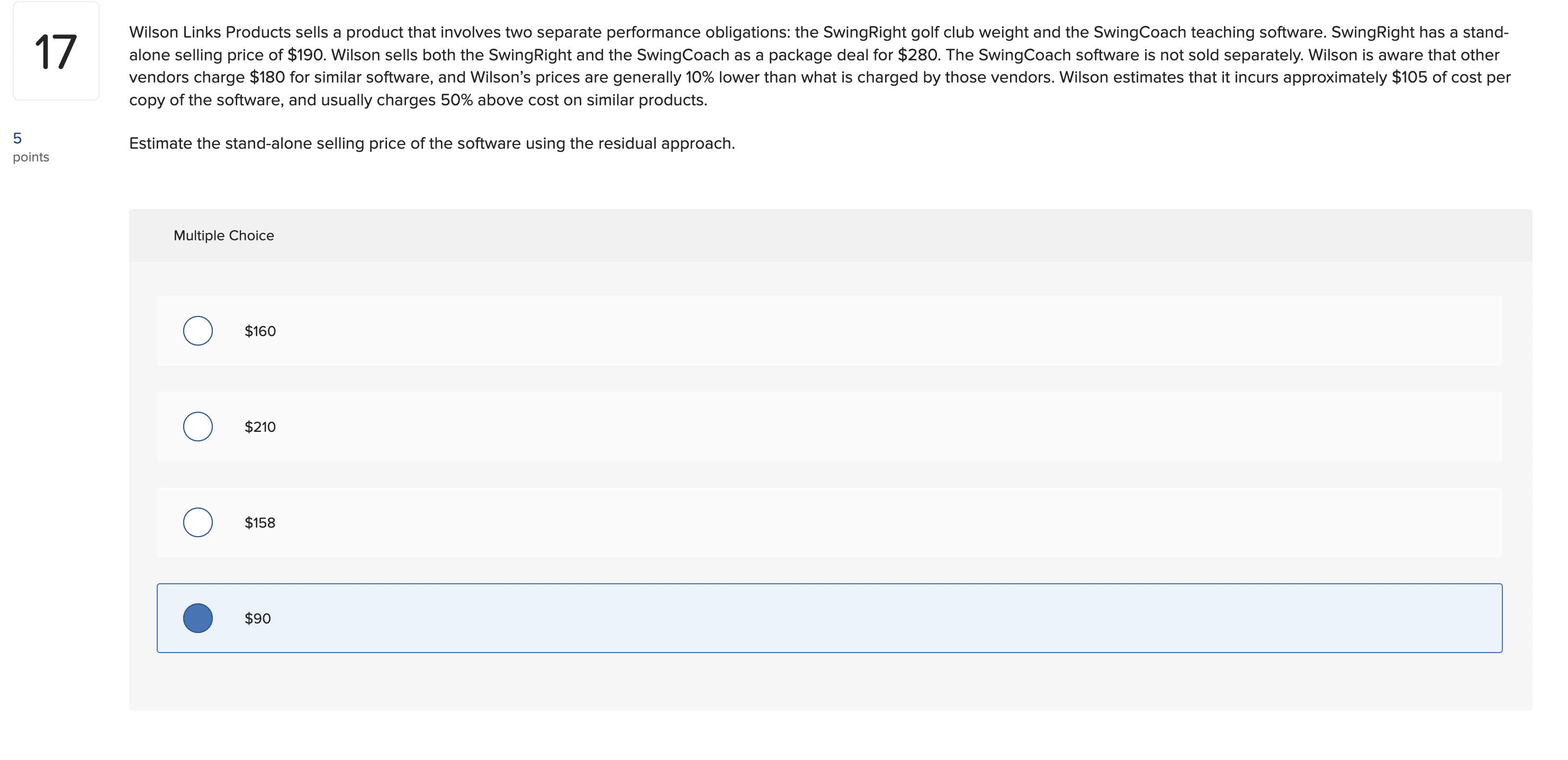Click the $160 option label text

pos(260,330)
